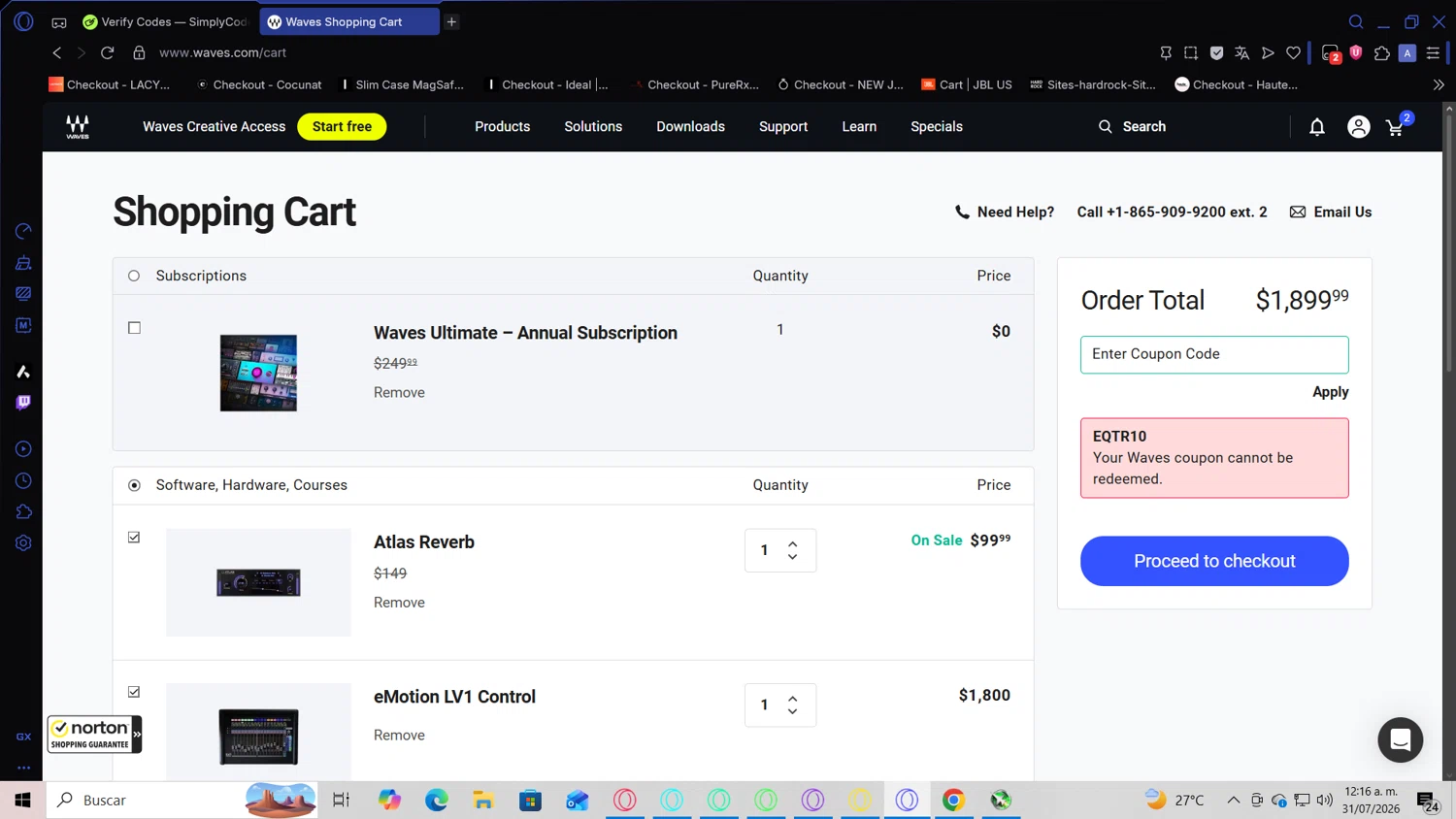Viewport: 1456px width, 819px height.
Task: Go back to the previous page
Action: (x=57, y=52)
